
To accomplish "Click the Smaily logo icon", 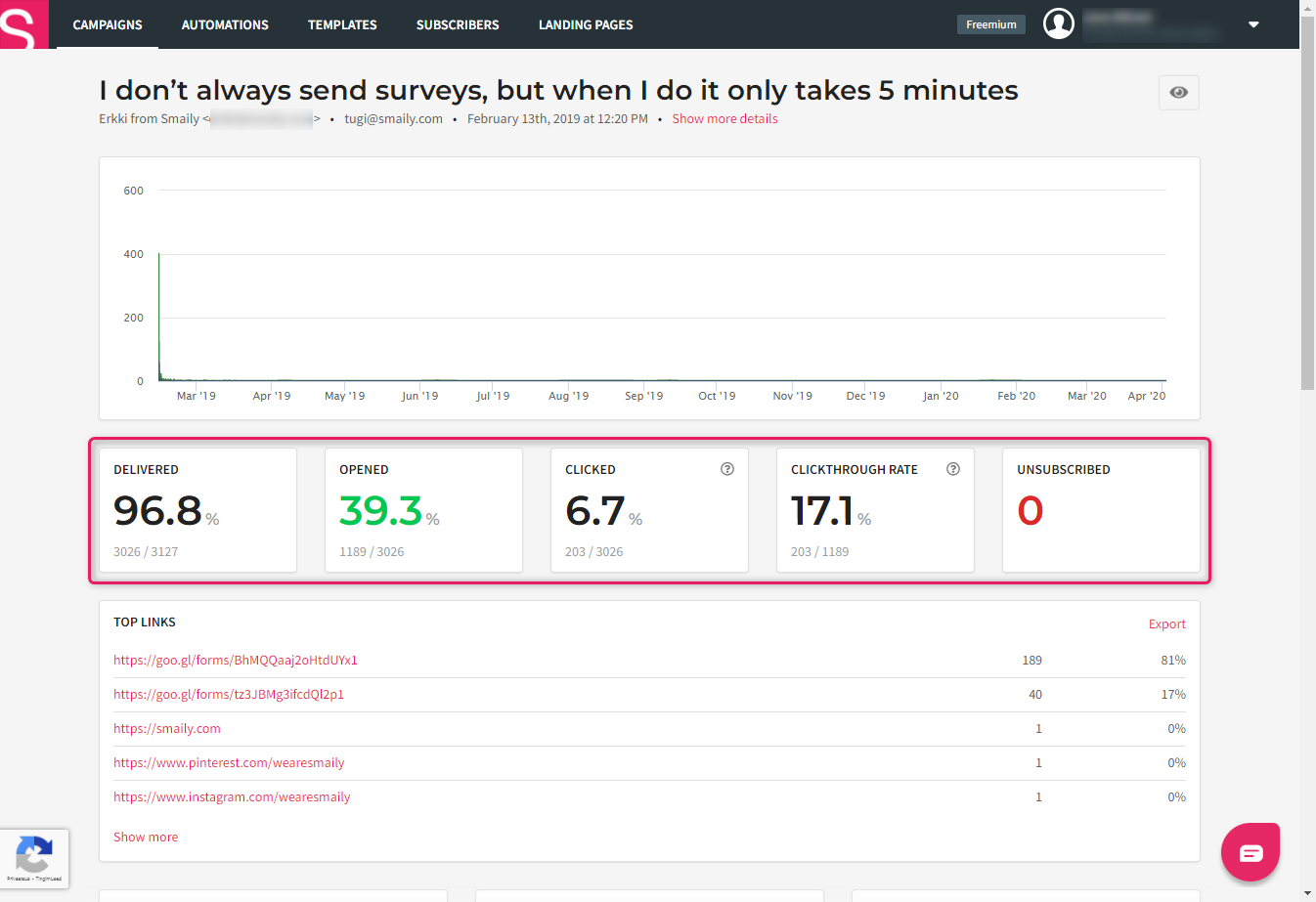I will pyautogui.click(x=23, y=24).
